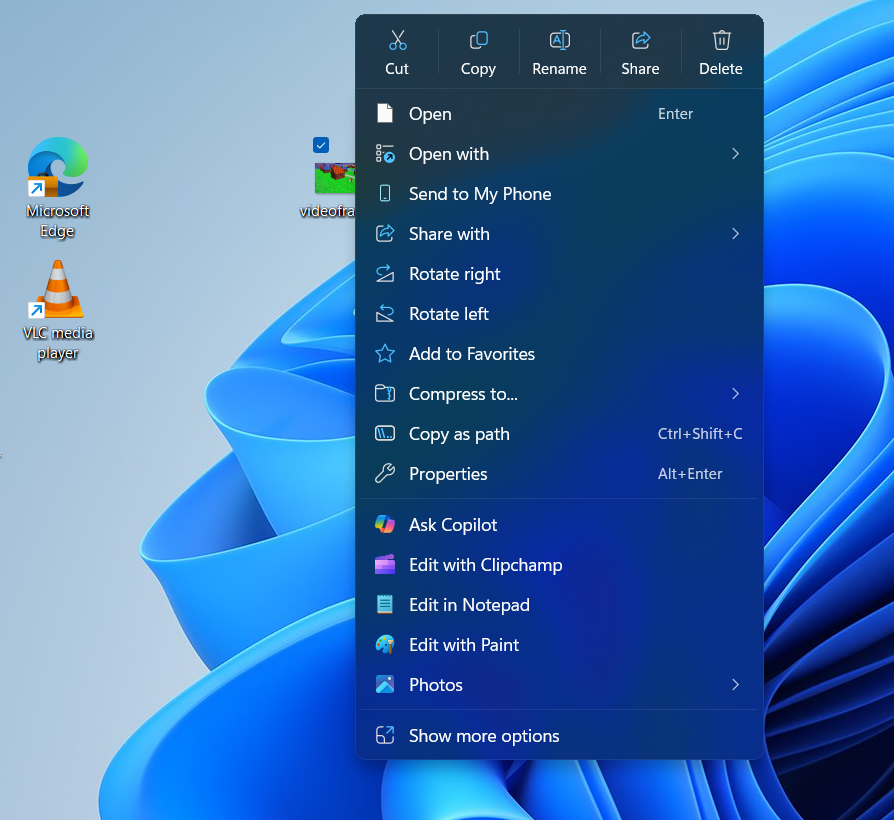The height and width of the screenshot is (820, 894).
Task: Click the Delete trash icon
Action: coord(721,40)
